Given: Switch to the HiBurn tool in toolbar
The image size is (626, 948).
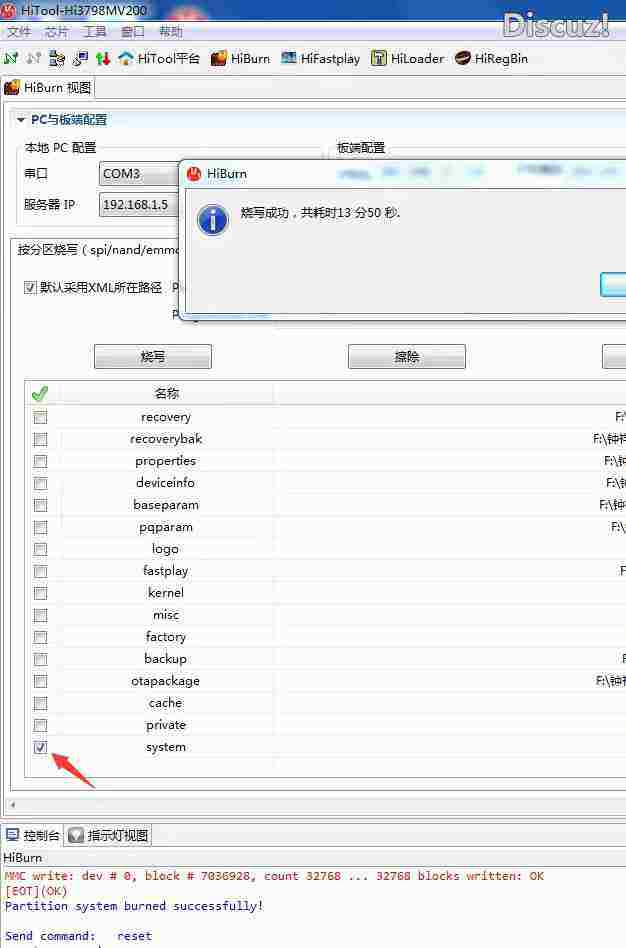Looking at the screenshot, I should click(240, 59).
